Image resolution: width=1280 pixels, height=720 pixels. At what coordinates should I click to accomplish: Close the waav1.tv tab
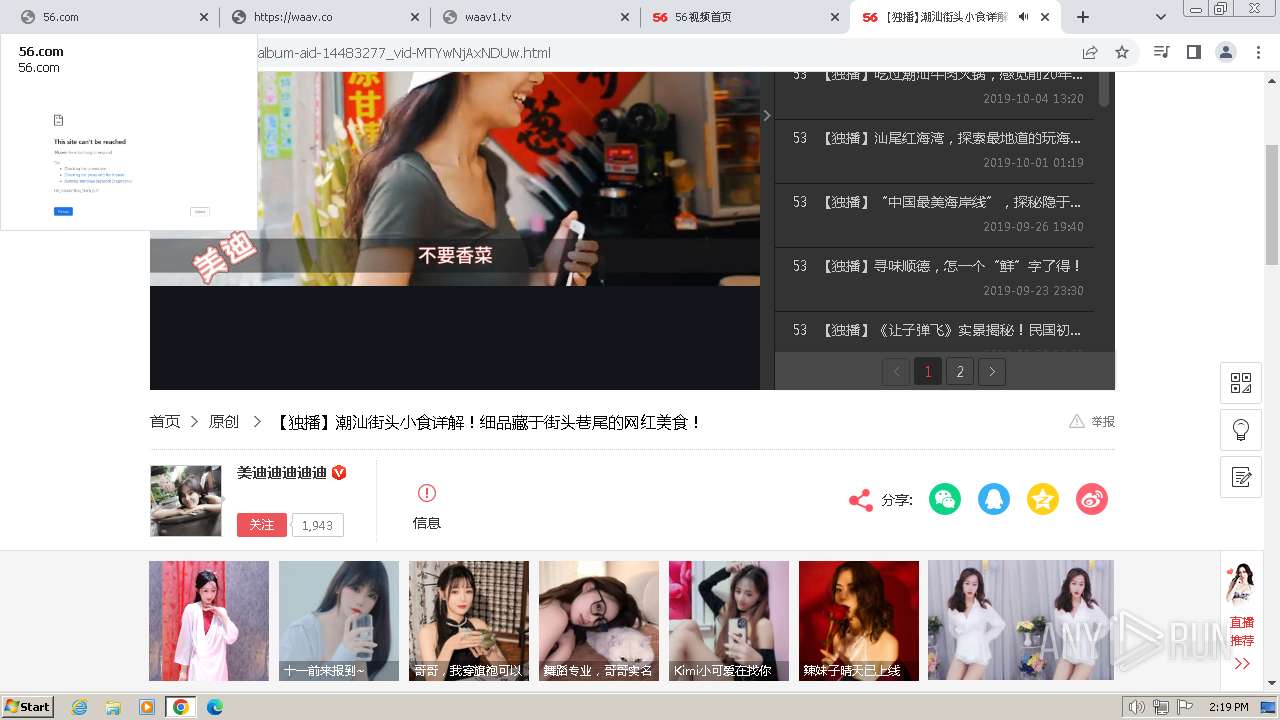pos(625,17)
